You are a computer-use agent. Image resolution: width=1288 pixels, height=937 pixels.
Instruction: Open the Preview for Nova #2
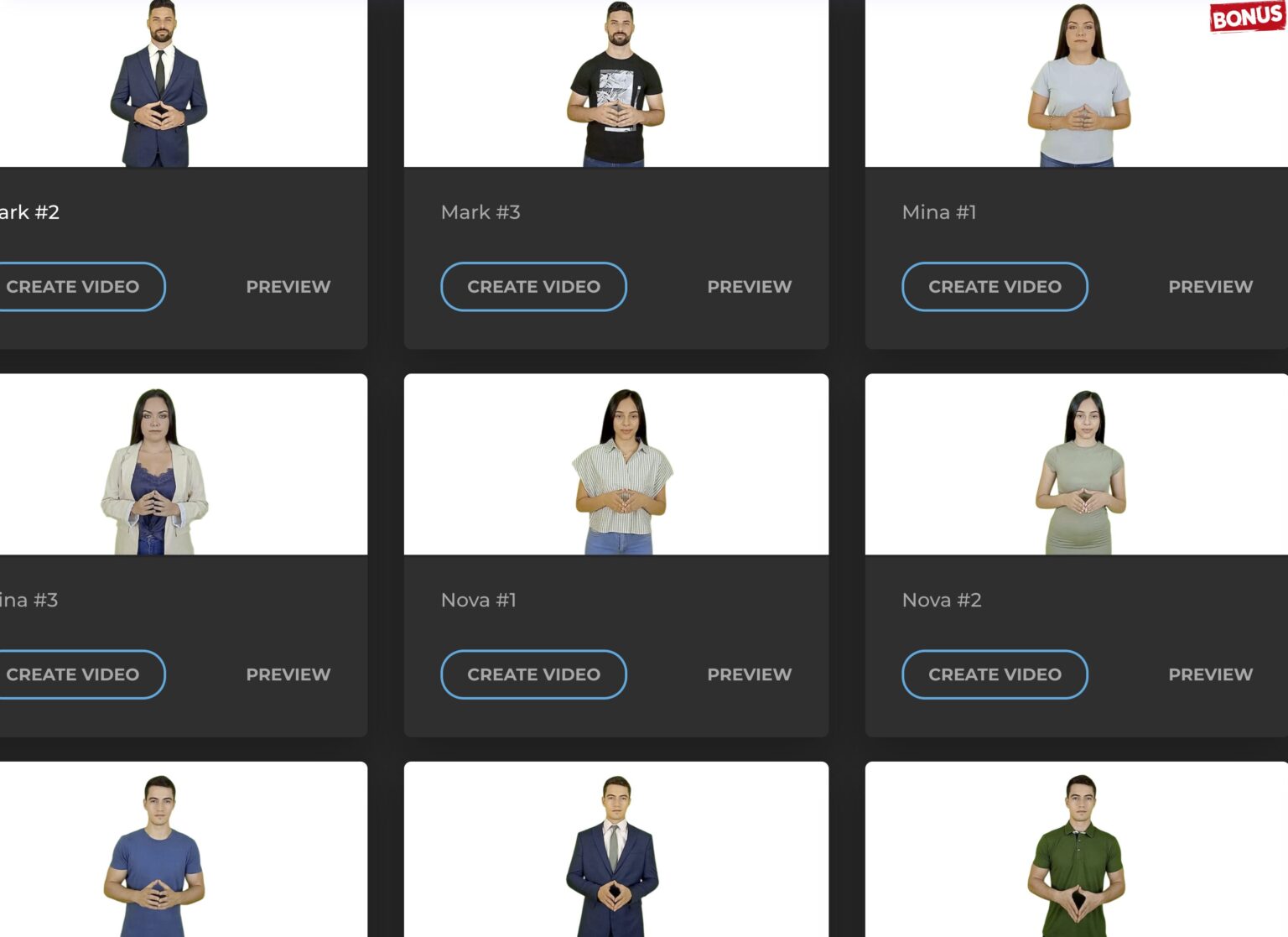[x=1210, y=674]
